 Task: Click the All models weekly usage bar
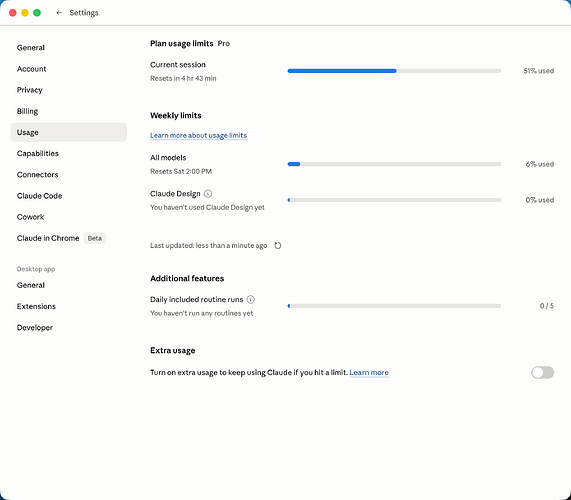tap(394, 164)
